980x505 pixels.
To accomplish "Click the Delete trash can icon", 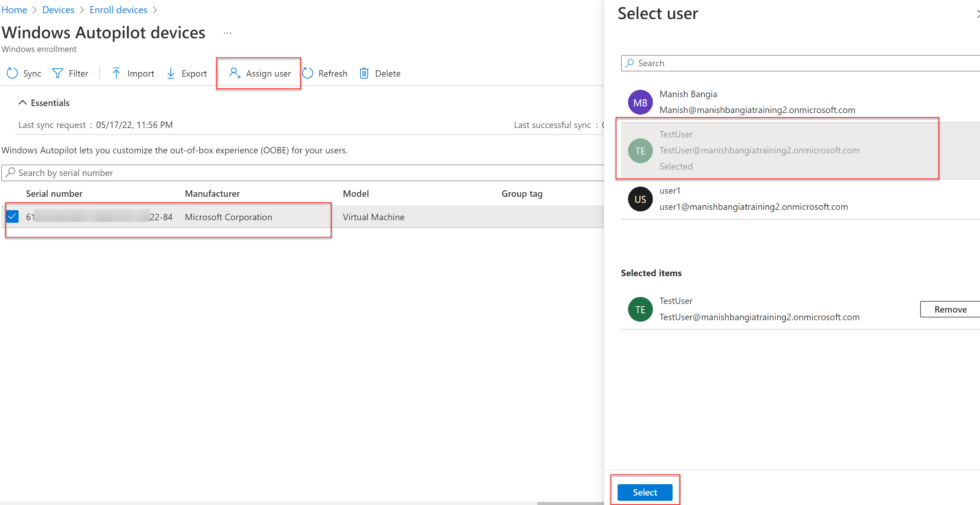I will point(364,74).
